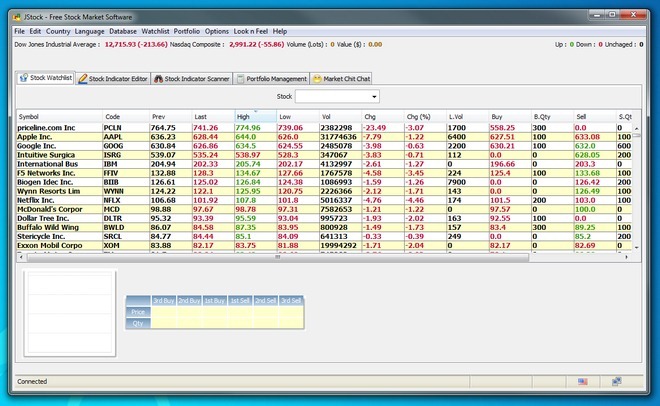The height and width of the screenshot is (406, 660).
Task: Click the network connection icon in status bar
Action: tap(617, 382)
